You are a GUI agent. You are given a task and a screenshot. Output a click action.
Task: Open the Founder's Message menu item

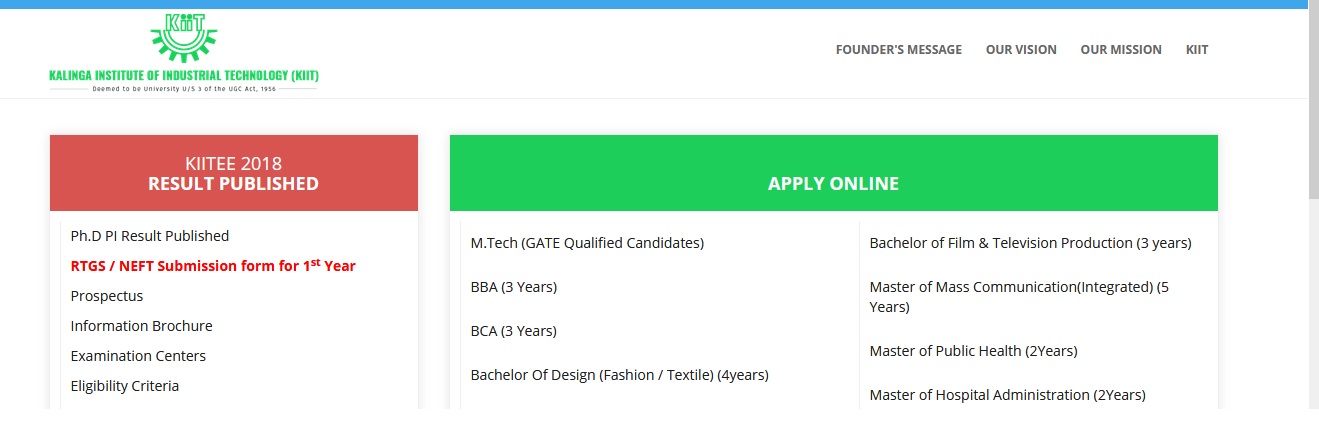click(x=898, y=50)
